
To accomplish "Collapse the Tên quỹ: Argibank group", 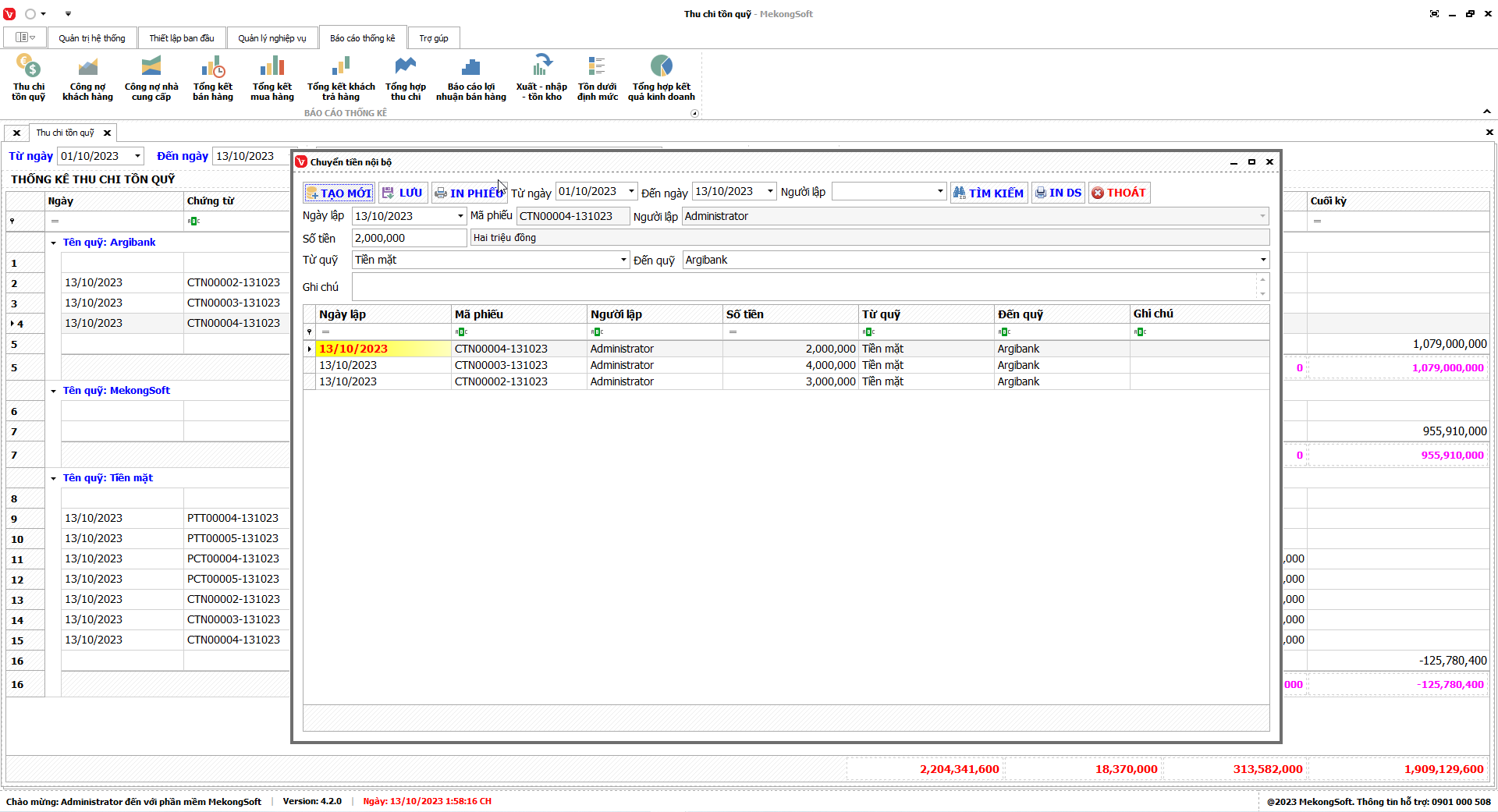I will click(53, 243).
